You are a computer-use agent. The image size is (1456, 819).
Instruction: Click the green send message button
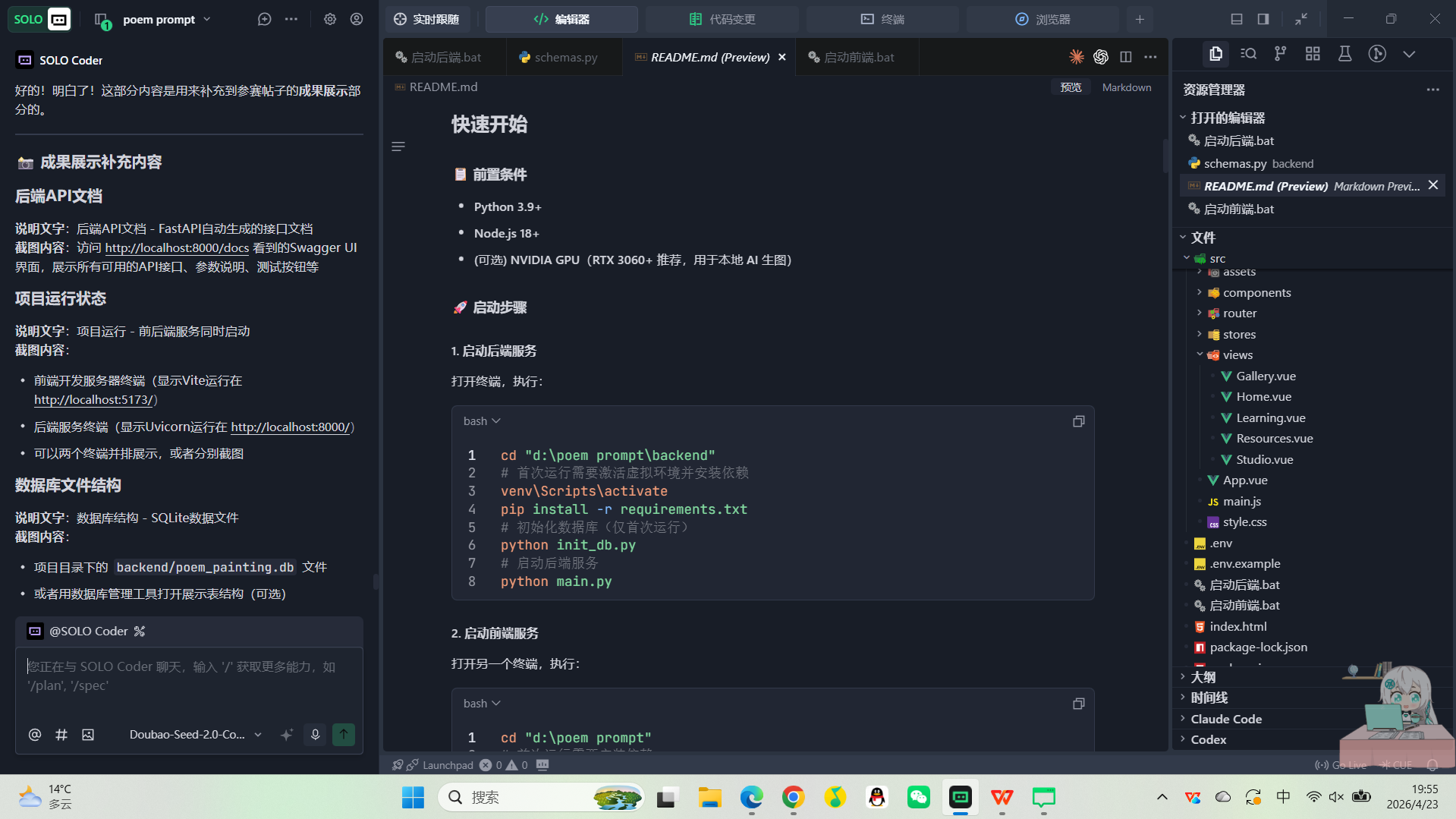tap(344, 734)
